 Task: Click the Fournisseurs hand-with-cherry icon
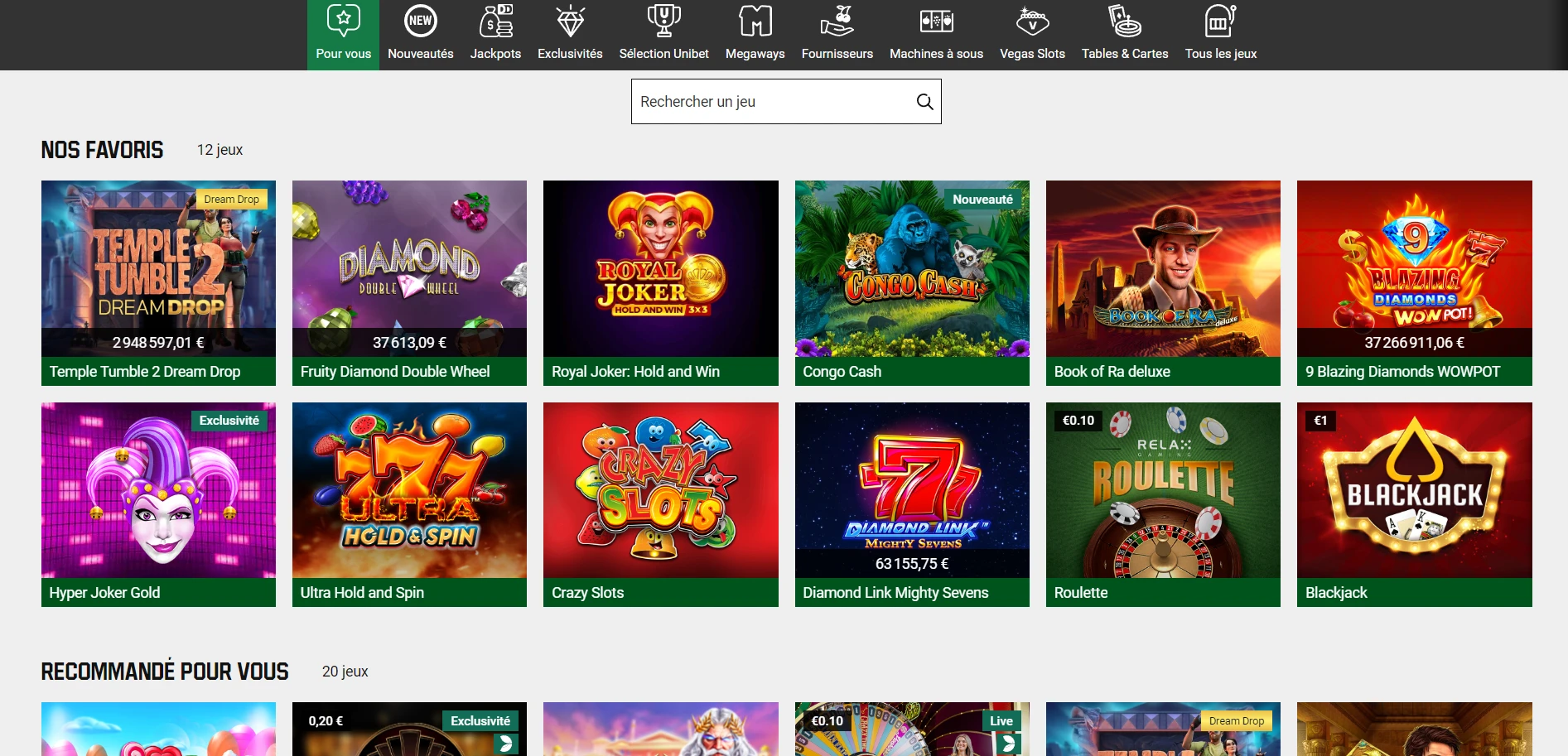[x=837, y=21]
